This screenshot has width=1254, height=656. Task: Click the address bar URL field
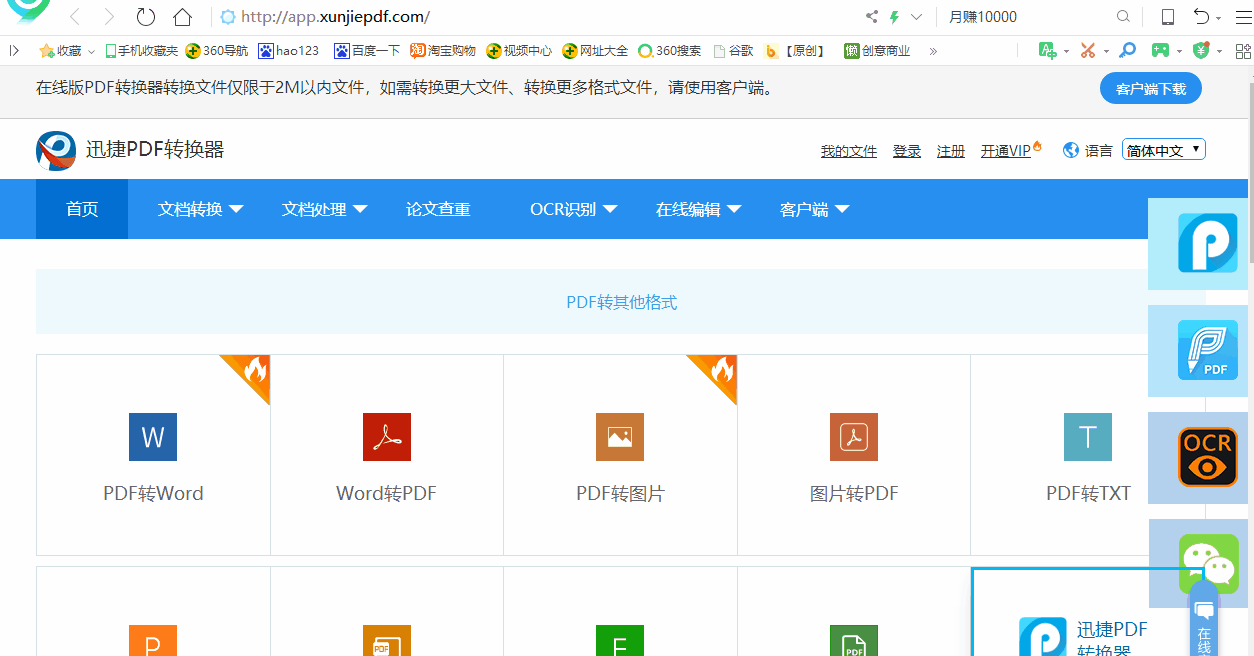[x=535, y=17]
